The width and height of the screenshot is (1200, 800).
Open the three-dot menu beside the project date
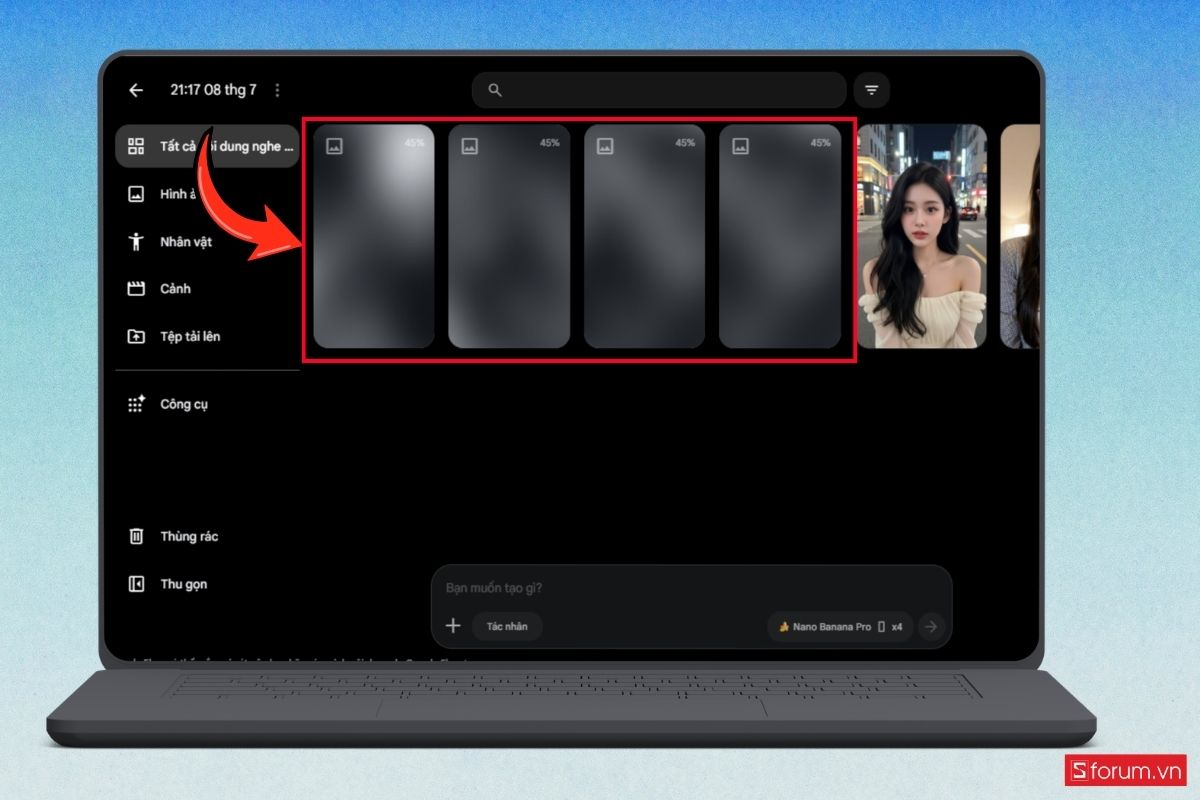(277, 90)
